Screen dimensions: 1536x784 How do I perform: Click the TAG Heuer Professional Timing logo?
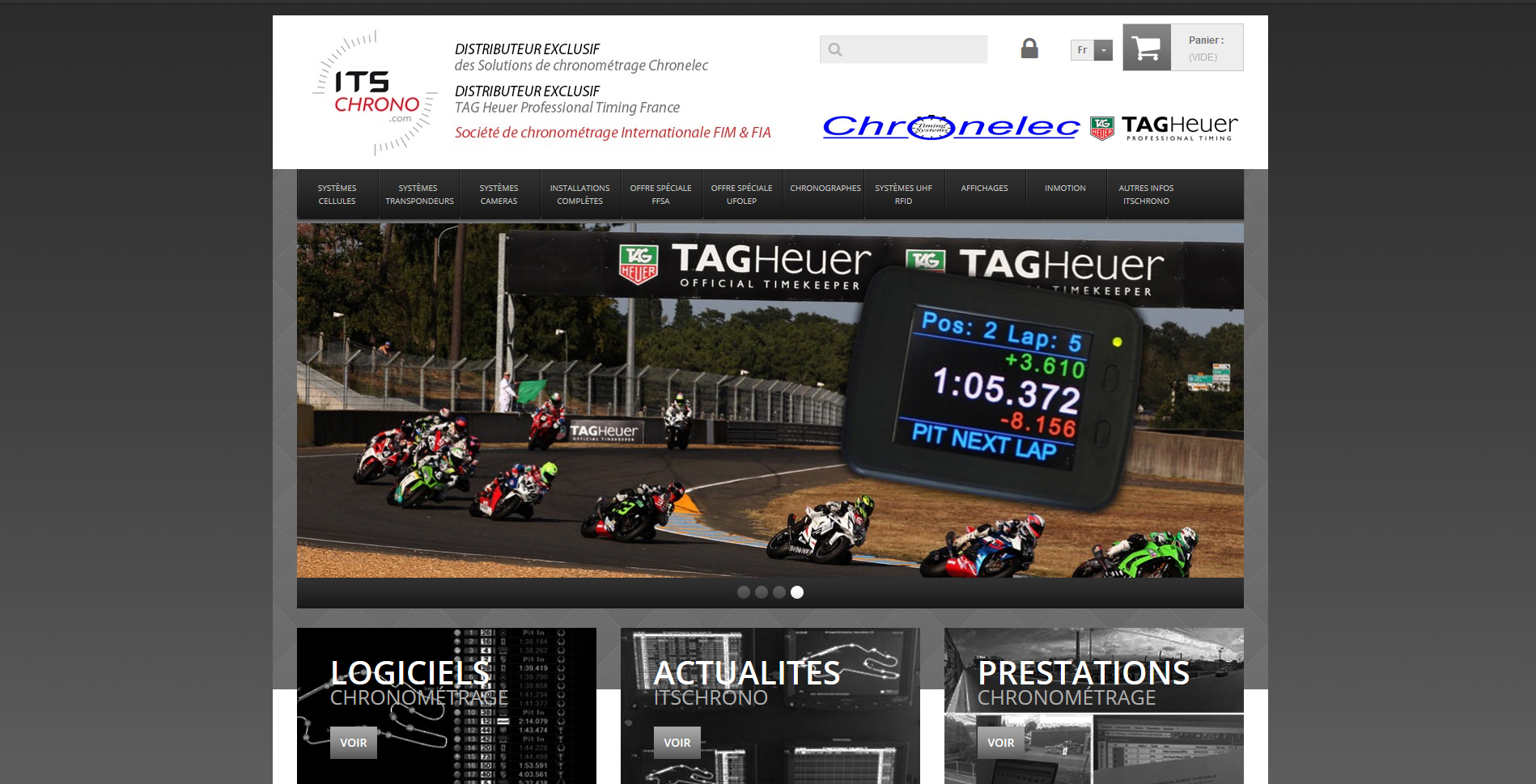tap(1164, 128)
